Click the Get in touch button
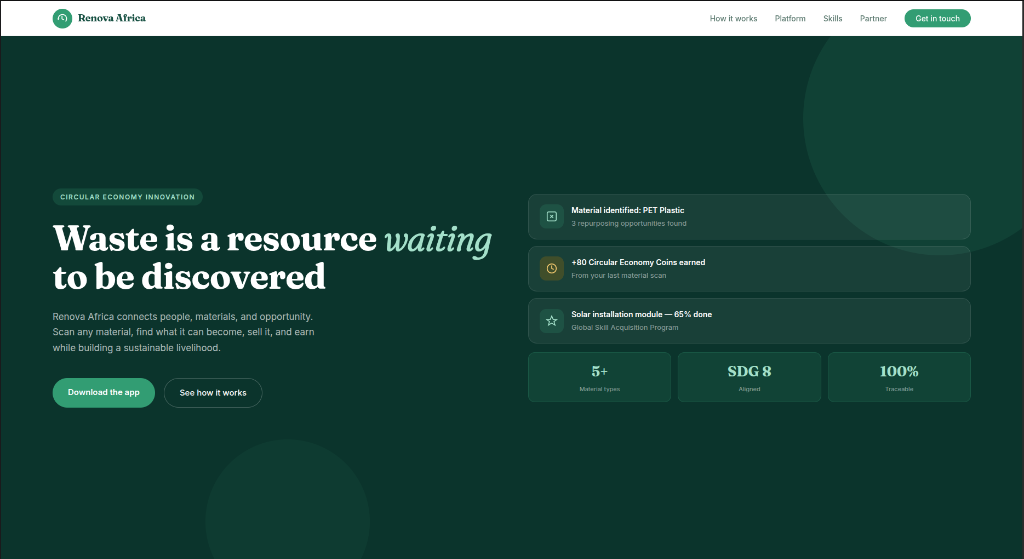 coord(937,18)
